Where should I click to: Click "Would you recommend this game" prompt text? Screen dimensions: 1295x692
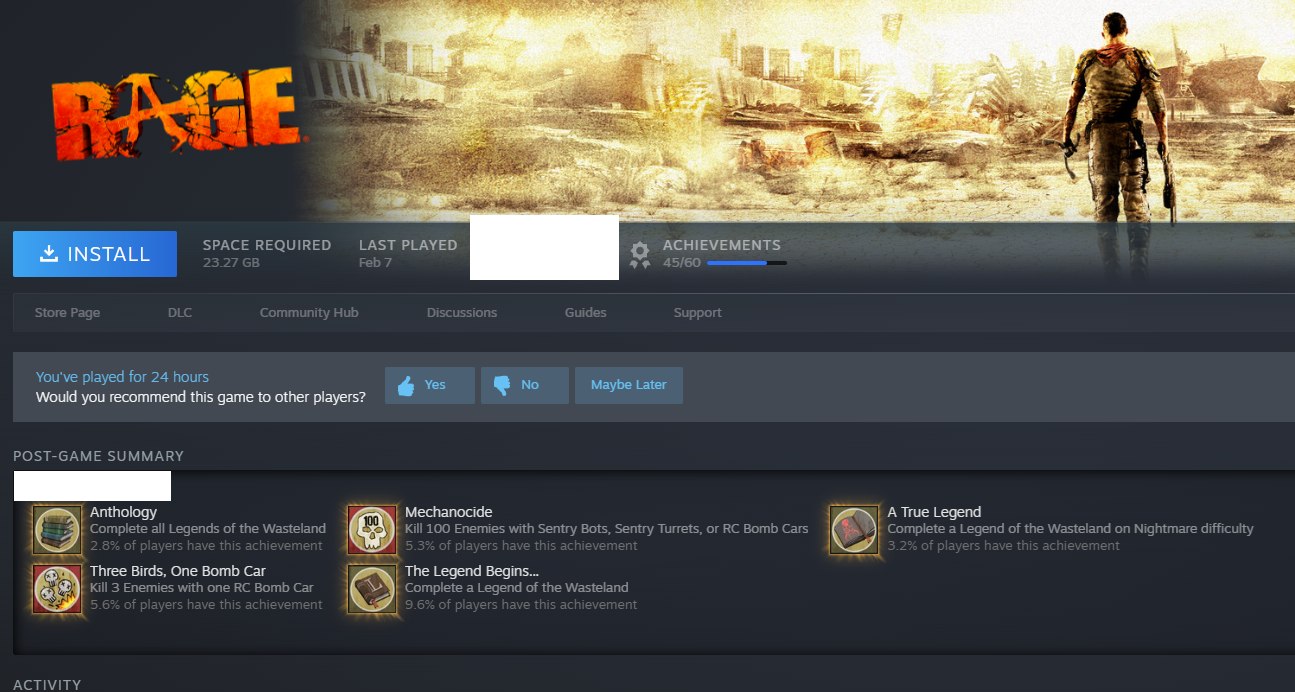click(201, 397)
